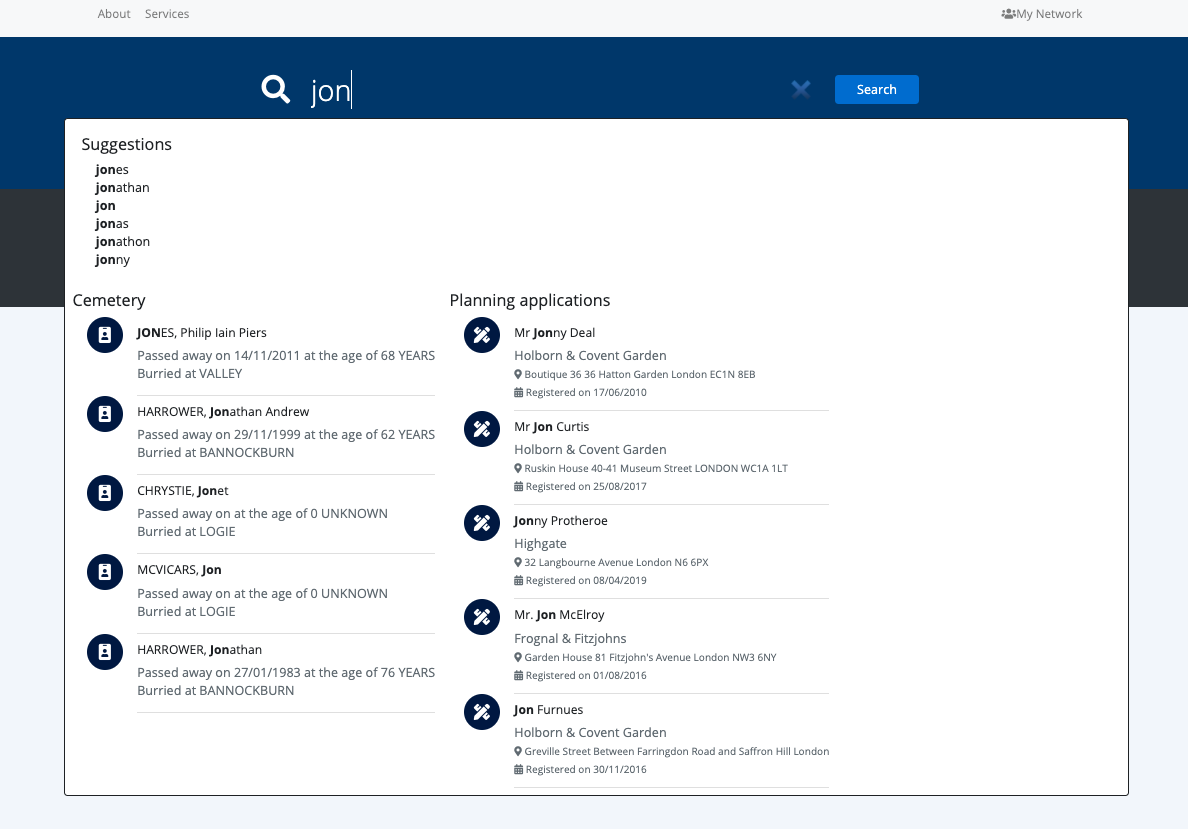The height and width of the screenshot is (829, 1188).
Task: Open cemetery record MCVICARS, Jon
Action: click(180, 570)
